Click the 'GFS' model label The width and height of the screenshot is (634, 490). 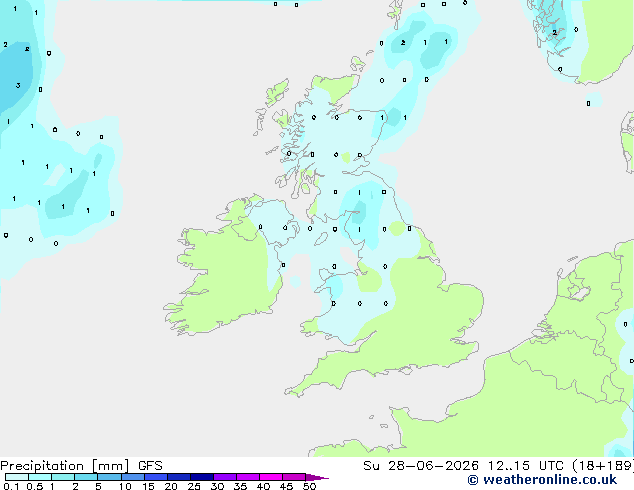tap(150, 466)
